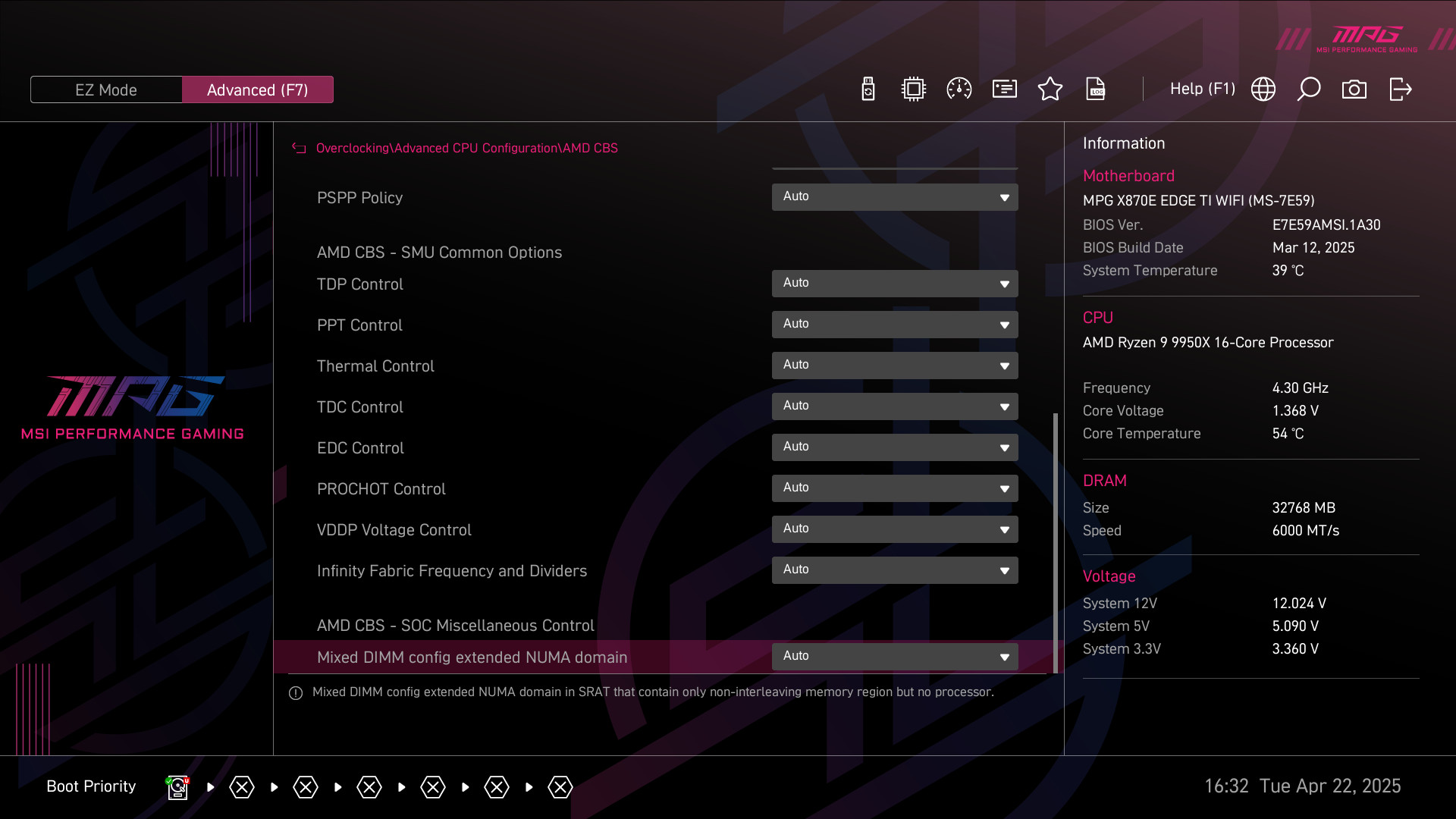Click the settings list vertical scrollbar
1456x819 pixels.
[1056, 542]
